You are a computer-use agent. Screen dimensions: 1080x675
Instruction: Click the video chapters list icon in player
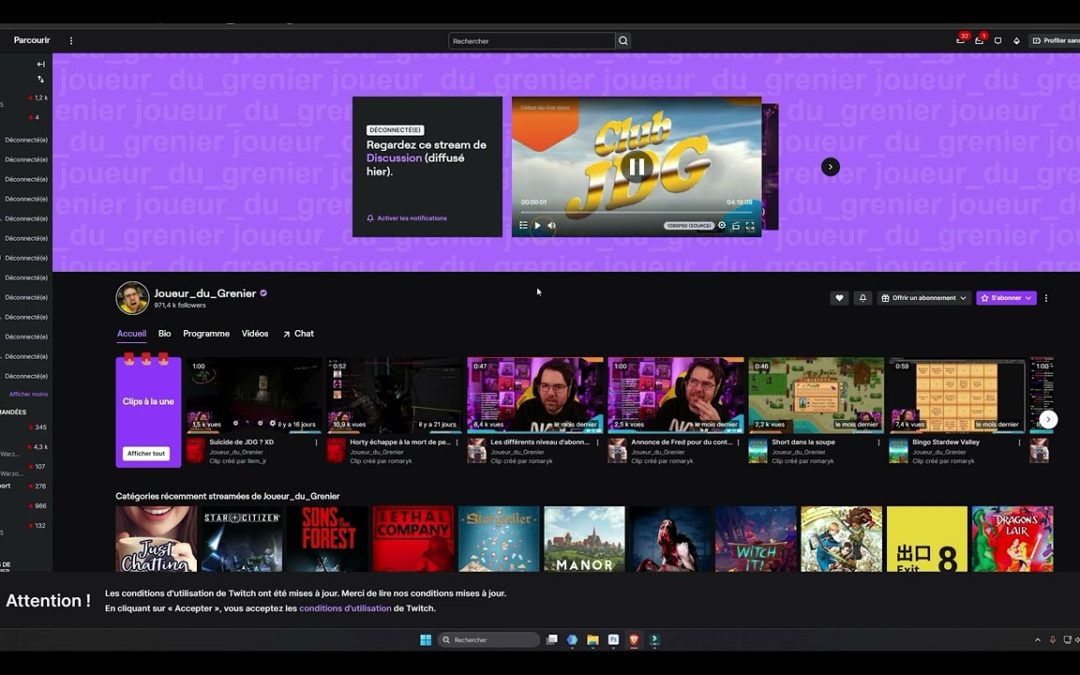pos(523,225)
